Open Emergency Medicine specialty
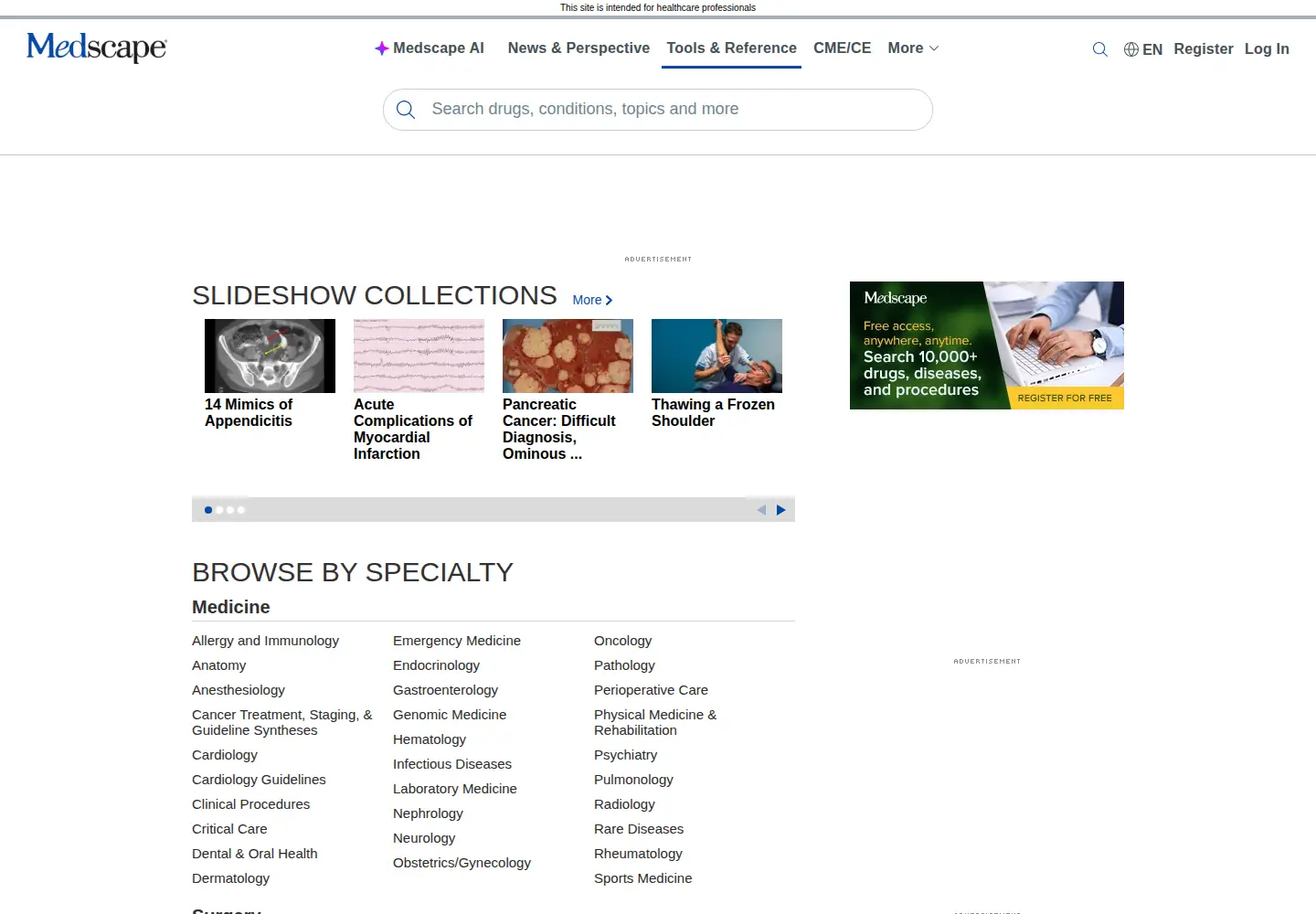 tap(457, 641)
